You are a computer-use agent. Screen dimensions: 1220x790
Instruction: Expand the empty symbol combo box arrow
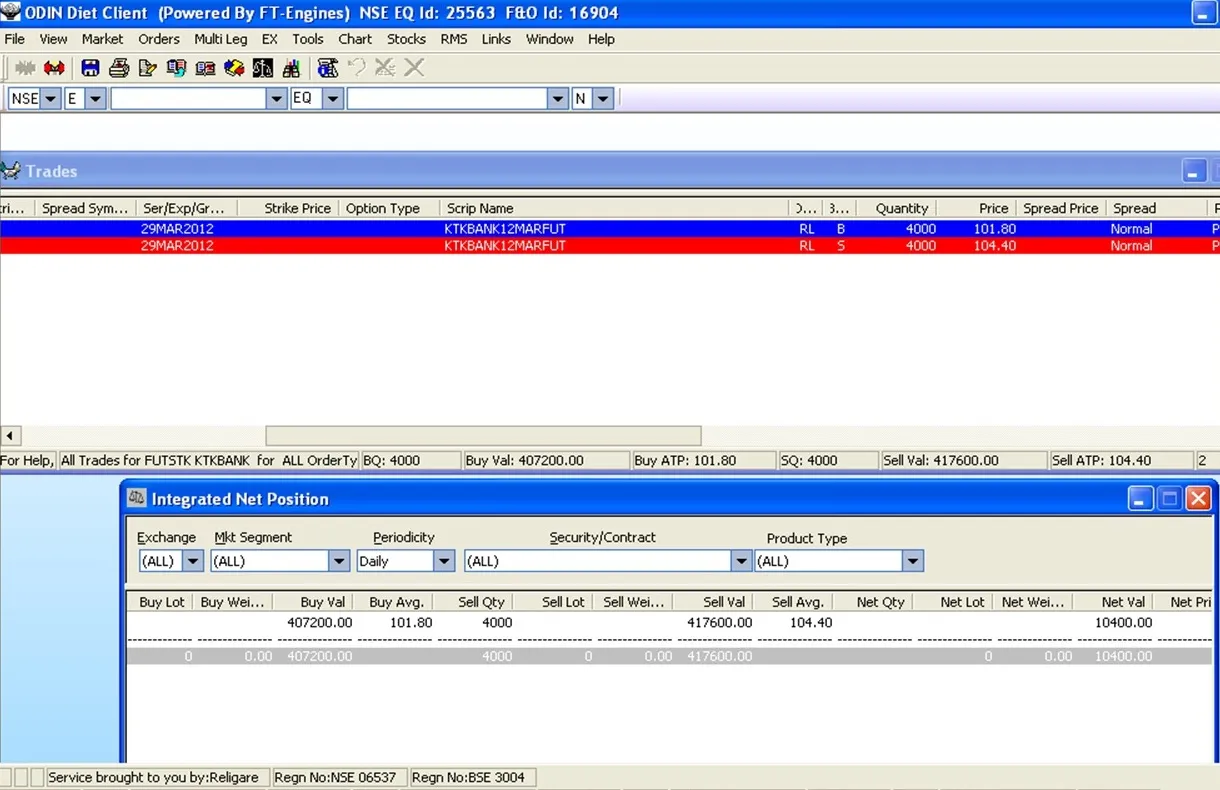point(277,99)
